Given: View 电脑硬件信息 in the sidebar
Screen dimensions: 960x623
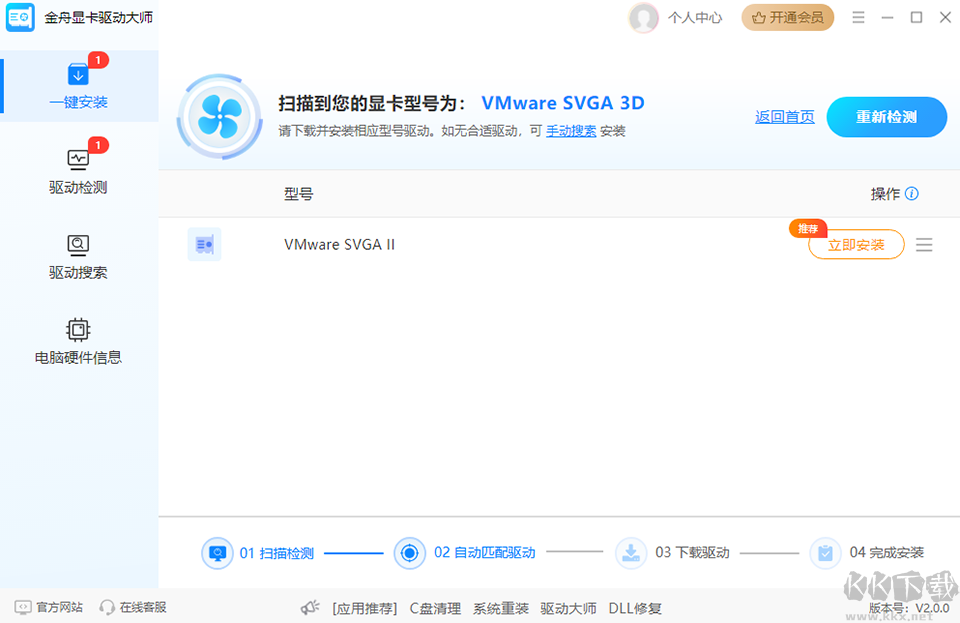Looking at the screenshot, I should pos(79,341).
